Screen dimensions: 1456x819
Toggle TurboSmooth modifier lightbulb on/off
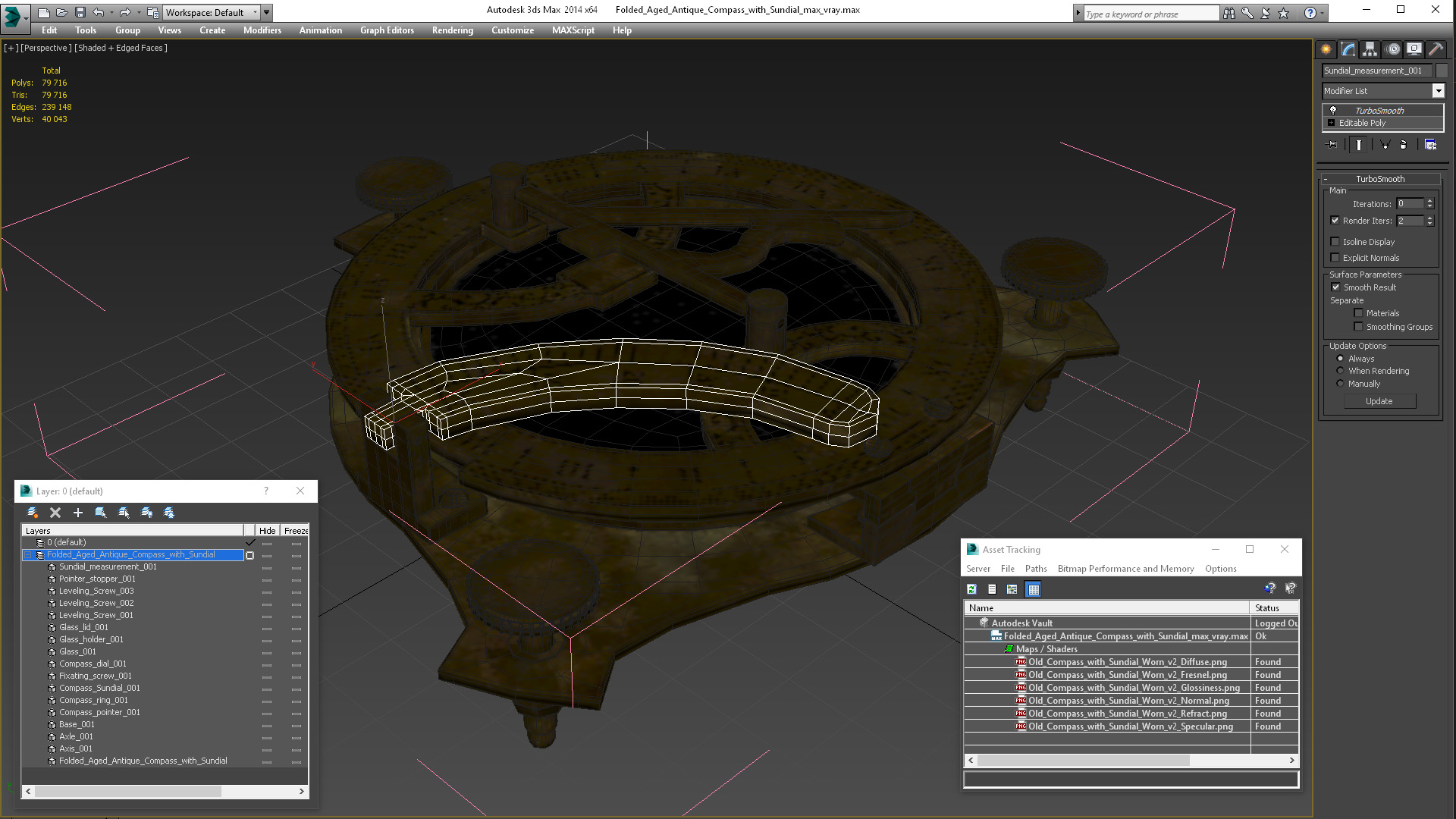[x=1332, y=111]
